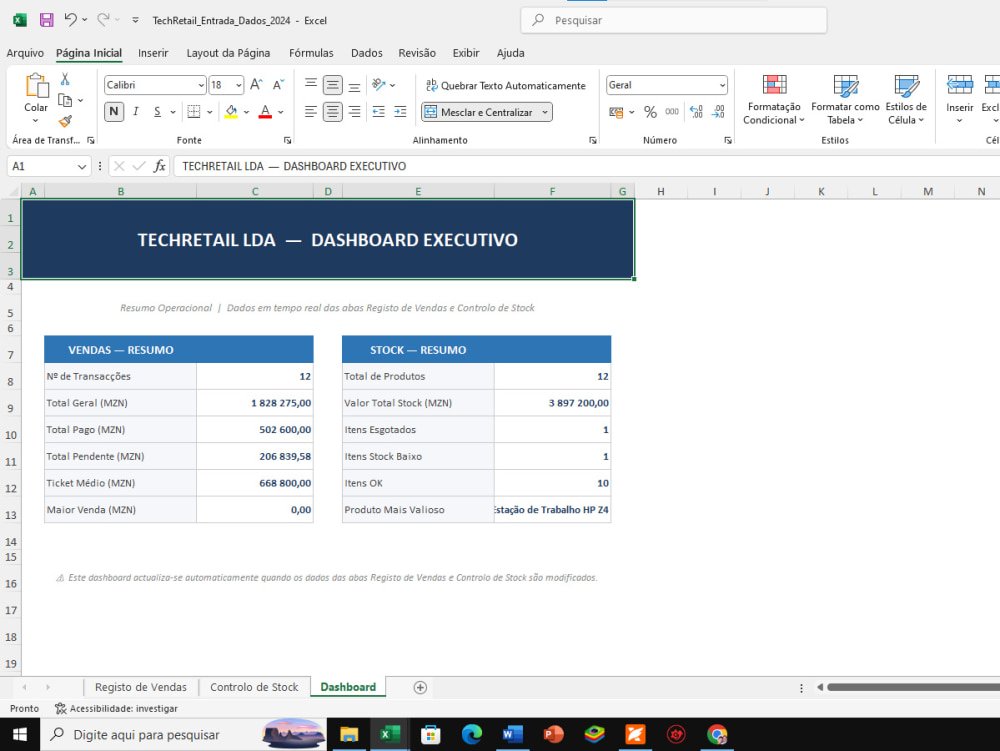The width and height of the screenshot is (1000, 751).
Task: Open the Registo de Vendas sheet
Action: [141, 687]
